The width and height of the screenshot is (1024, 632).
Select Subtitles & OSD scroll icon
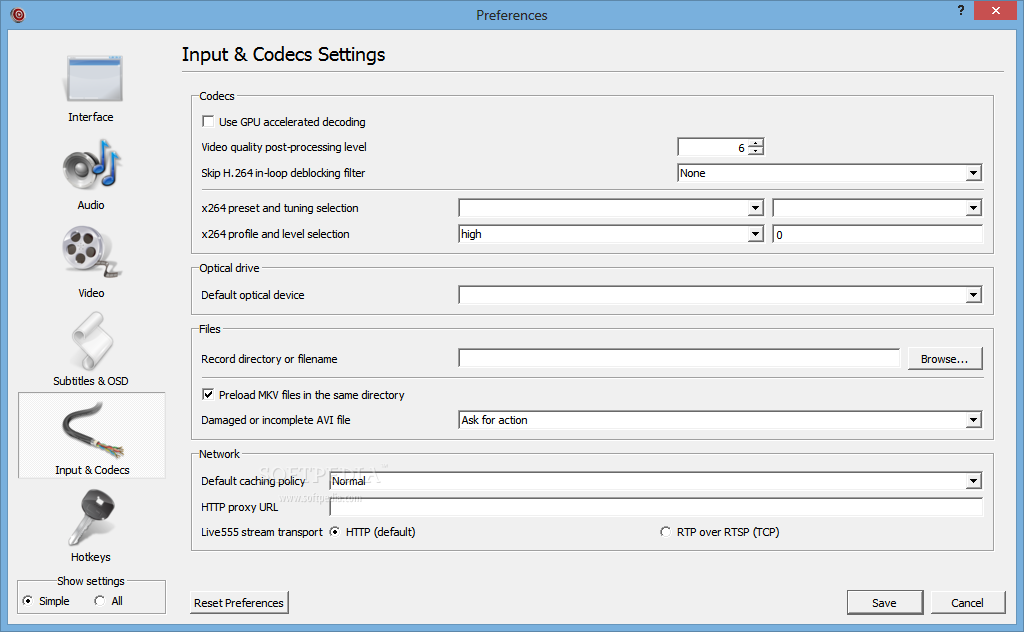(91, 342)
